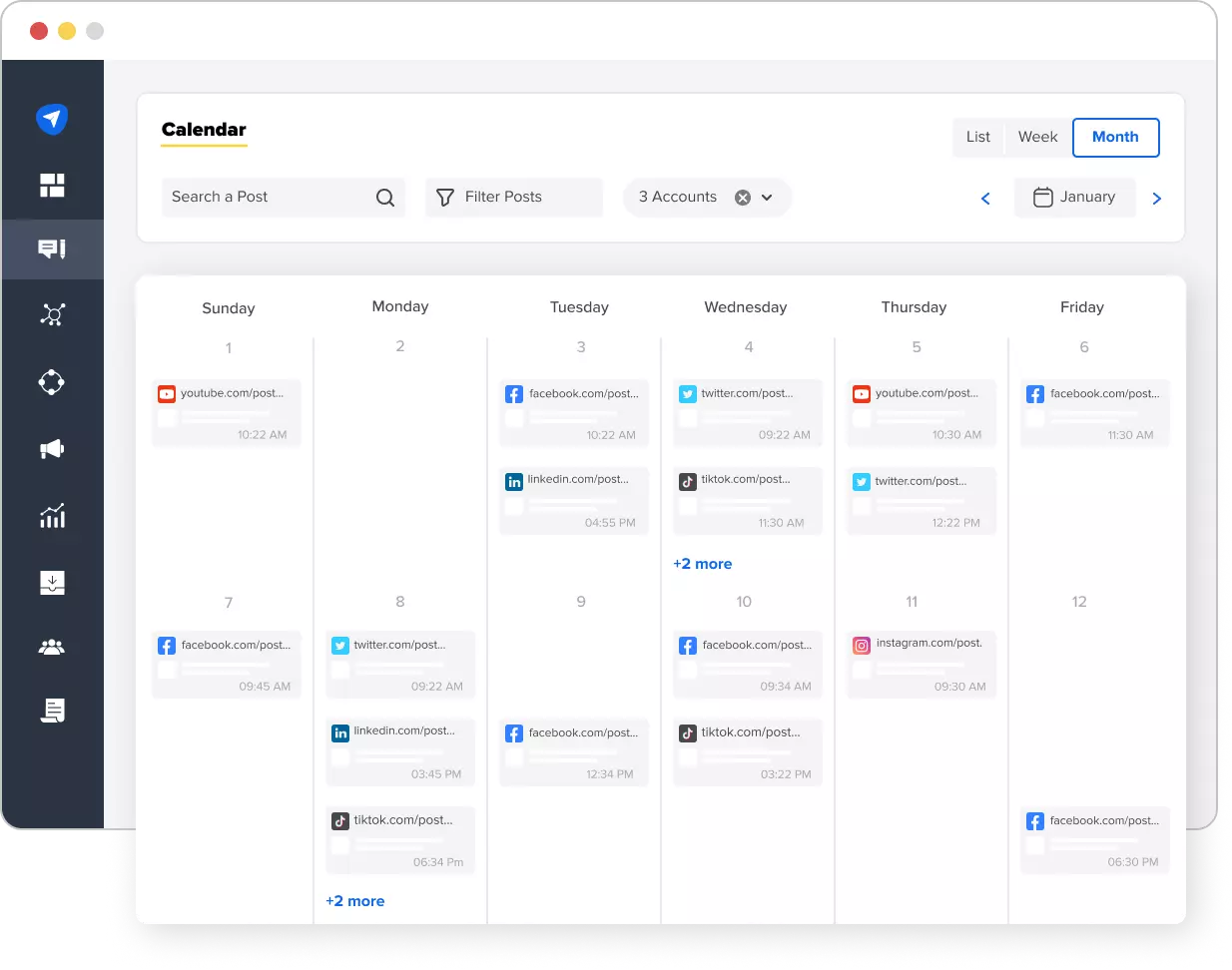Open the dashboard panel from the sidebar
The image size is (1232, 970).
[52, 185]
